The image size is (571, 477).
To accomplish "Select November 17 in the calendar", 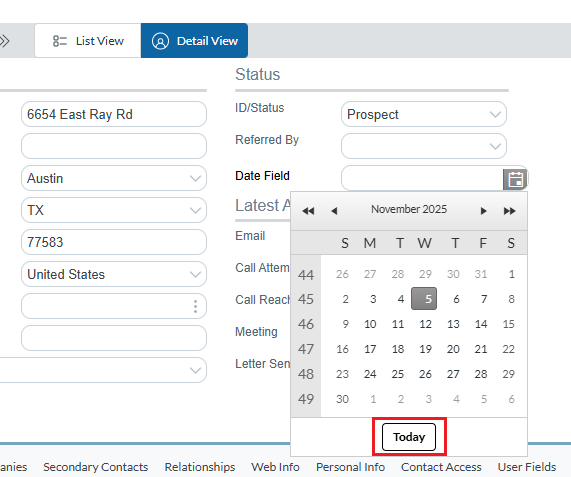I will [370, 349].
